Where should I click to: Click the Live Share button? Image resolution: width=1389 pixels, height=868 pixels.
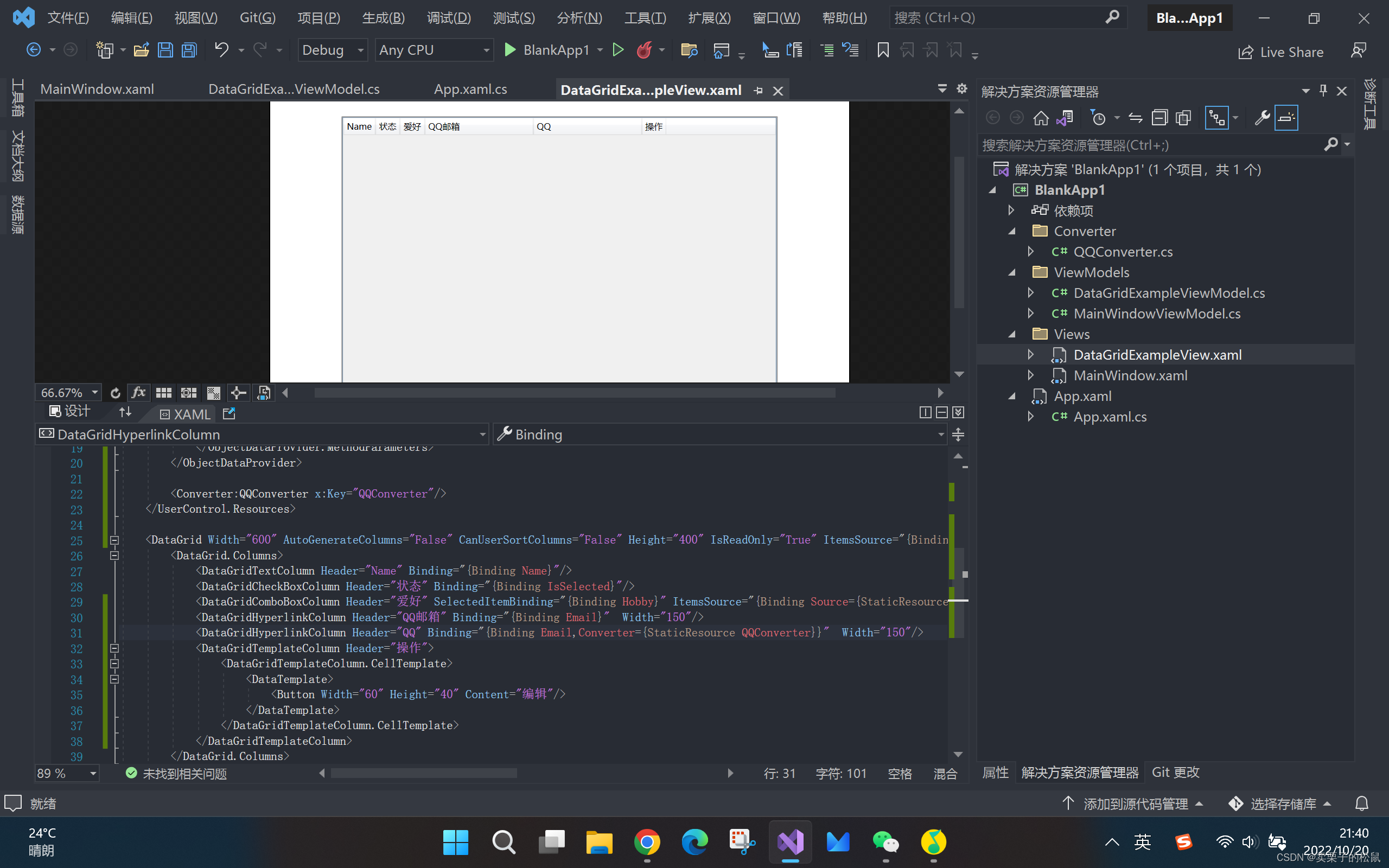click(1280, 52)
